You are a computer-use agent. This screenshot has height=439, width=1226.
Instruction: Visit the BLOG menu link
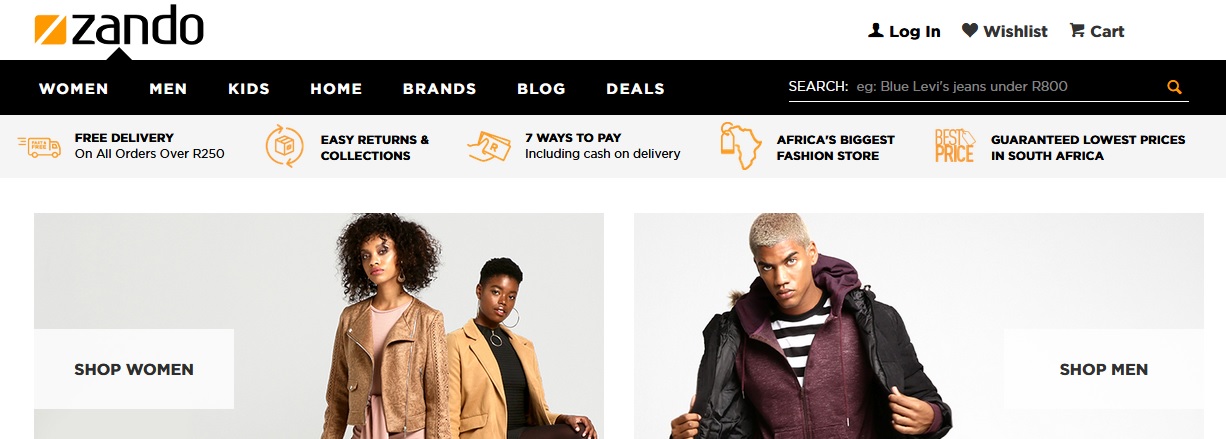tap(541, 89)
